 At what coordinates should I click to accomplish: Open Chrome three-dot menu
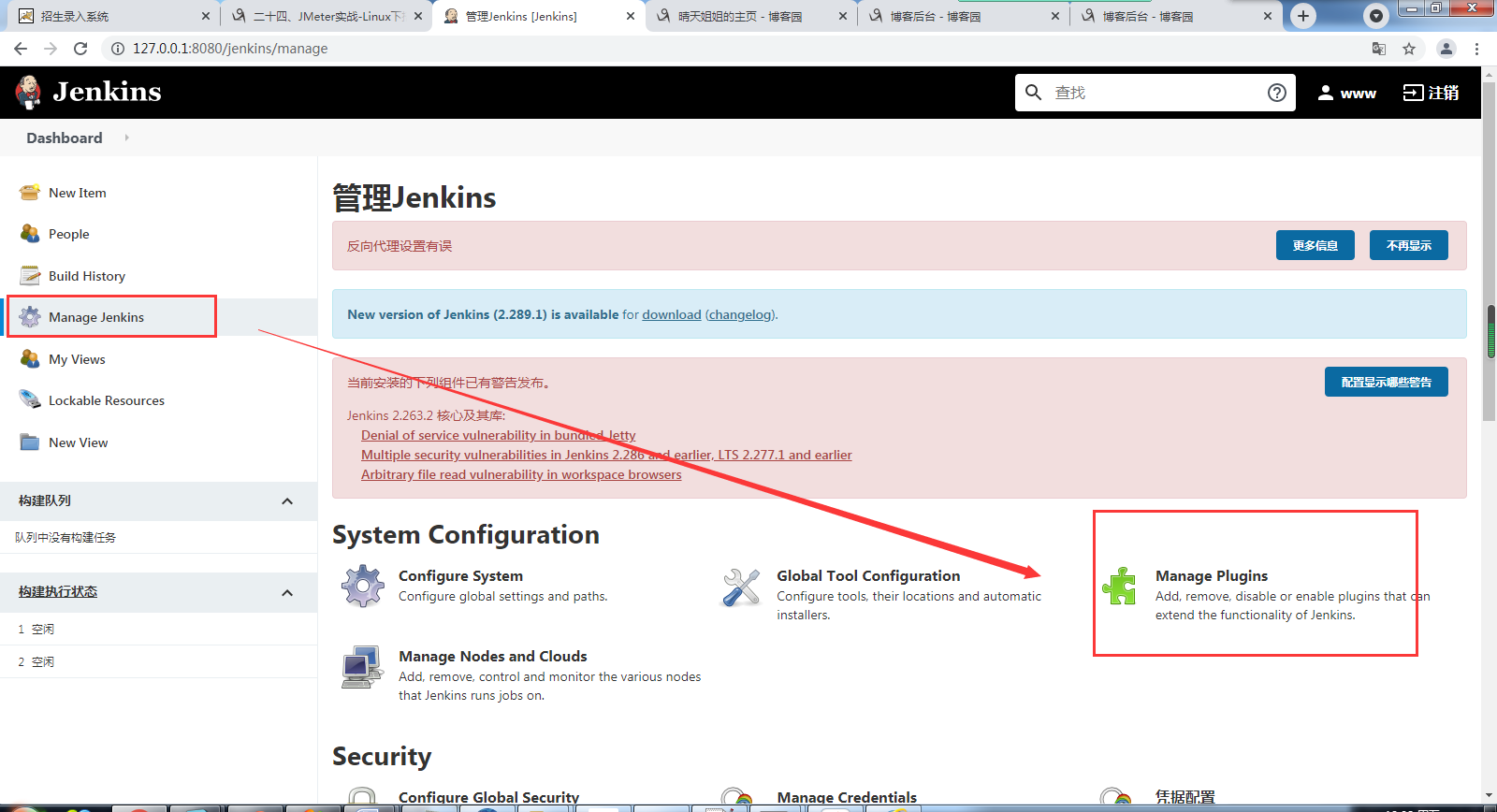tap(1476, 49)
